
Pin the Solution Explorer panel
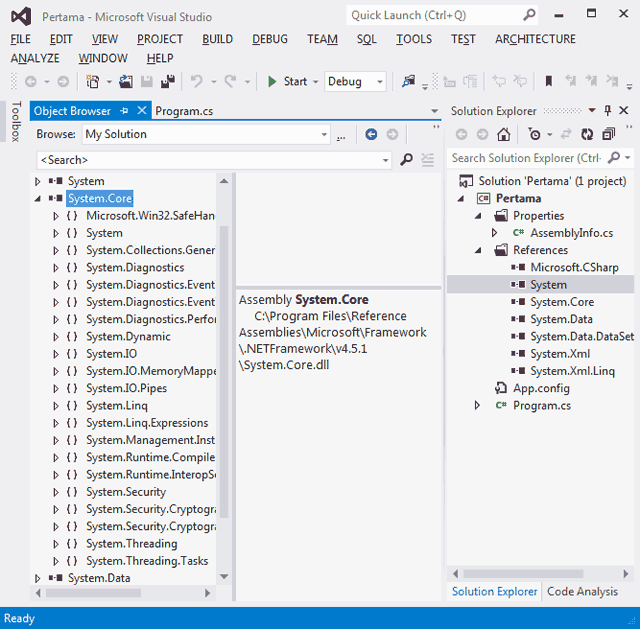[x=608, y=111]
